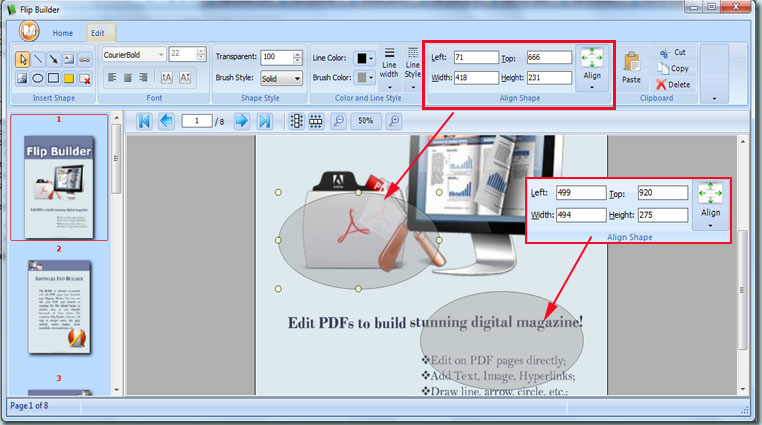
Task: Click the font size field showing 22
Action: tap(183, 54)
